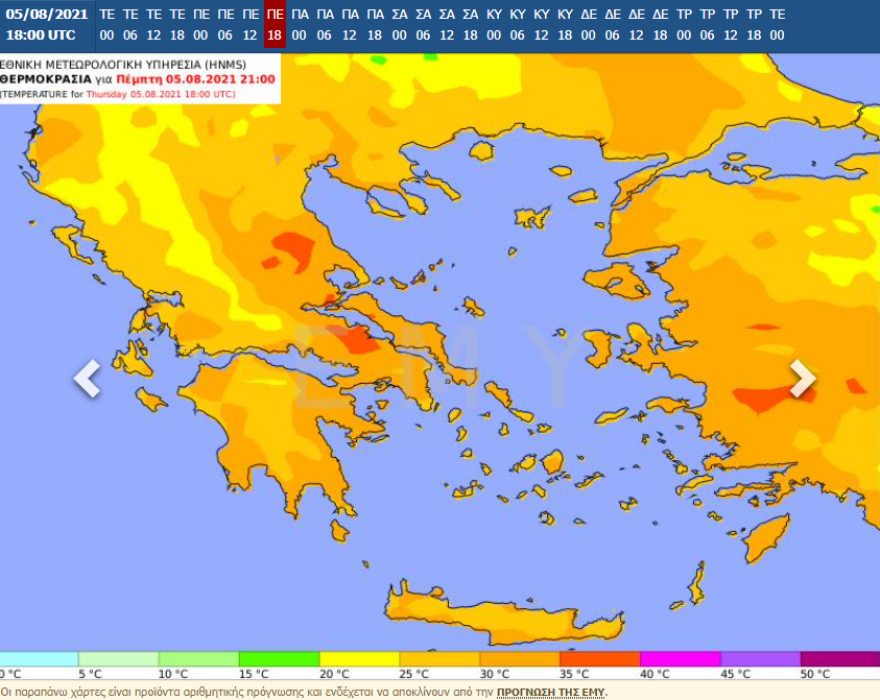This screenshot has height=700, width=880.
Task: Click the 05/08/2021 18:00 UTC date label
Action: click(x=47, y=25)
